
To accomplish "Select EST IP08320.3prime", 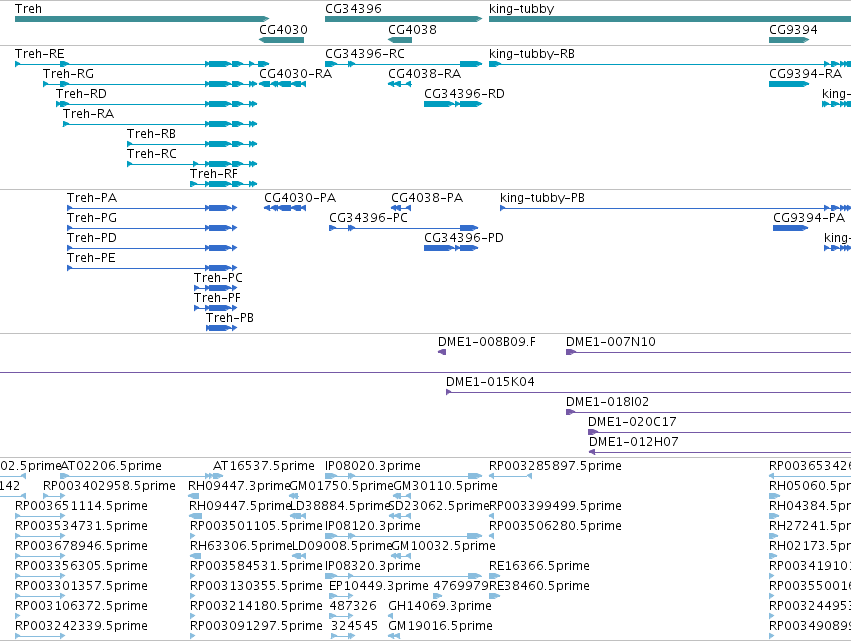I will click(373, 566).
